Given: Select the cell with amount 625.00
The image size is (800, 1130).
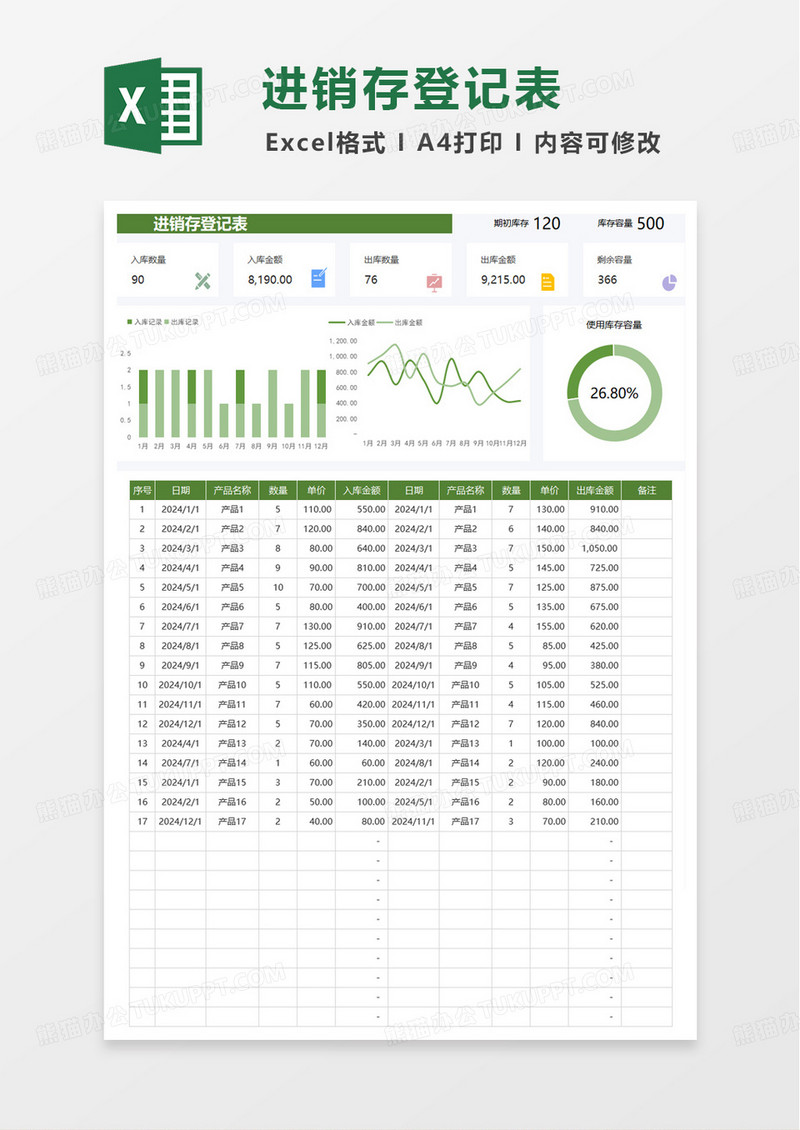Looking at the screenshot, I should (361, 646).
